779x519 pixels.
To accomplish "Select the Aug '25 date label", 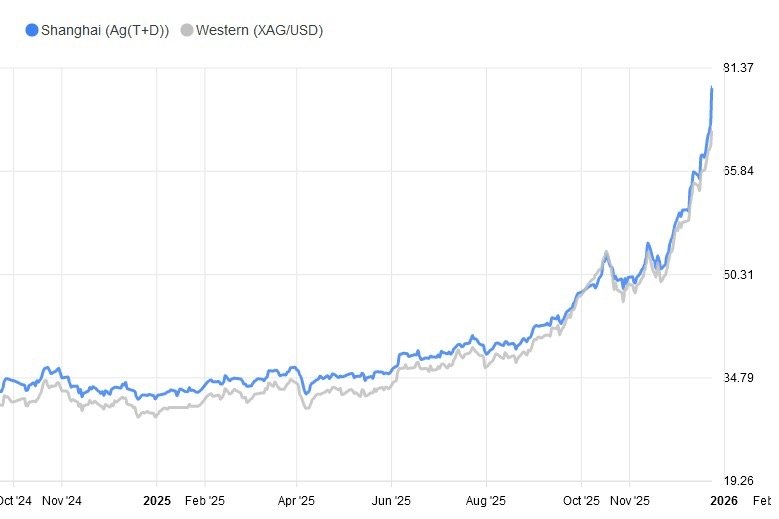I will (x=485, y=500).
